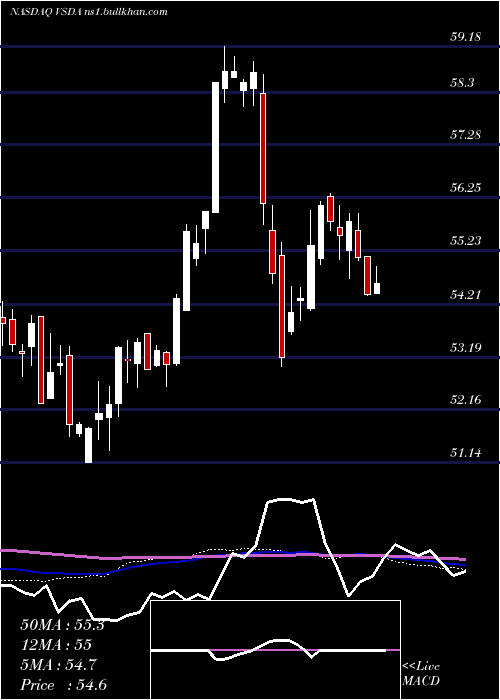Select the 53.19 price axis label

465,347
